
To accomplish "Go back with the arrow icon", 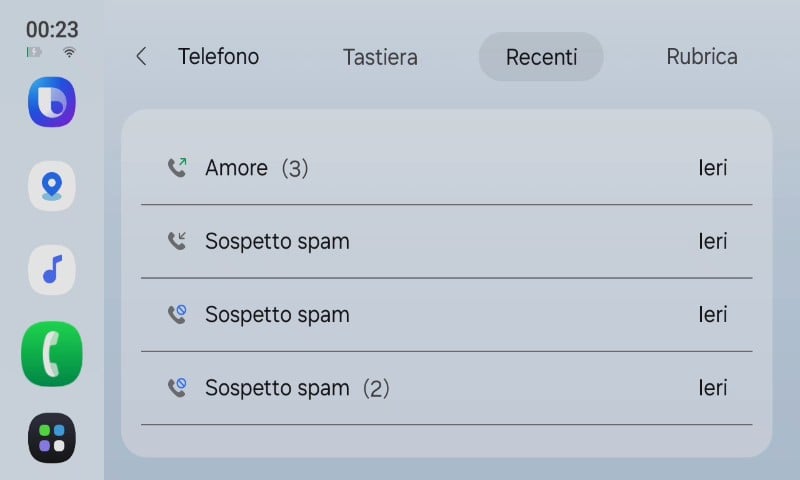I will (141, 57).
